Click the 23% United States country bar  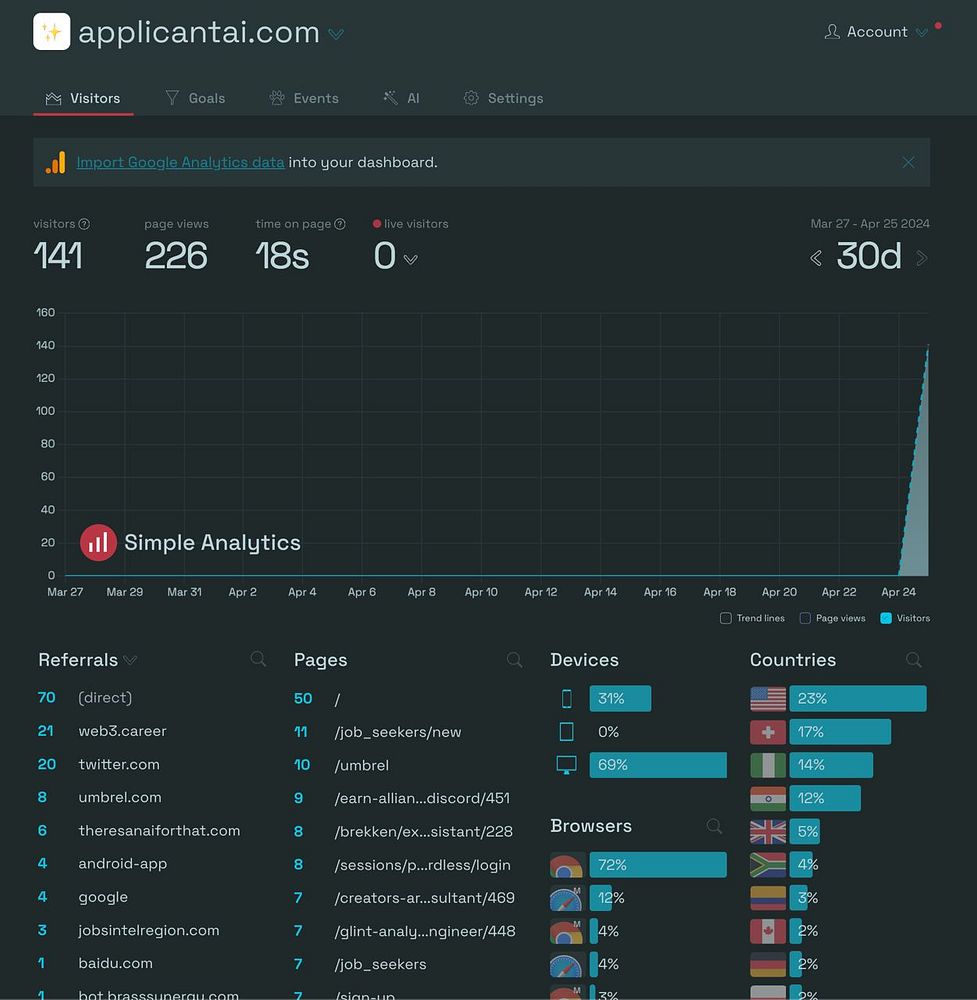[858, 698]
